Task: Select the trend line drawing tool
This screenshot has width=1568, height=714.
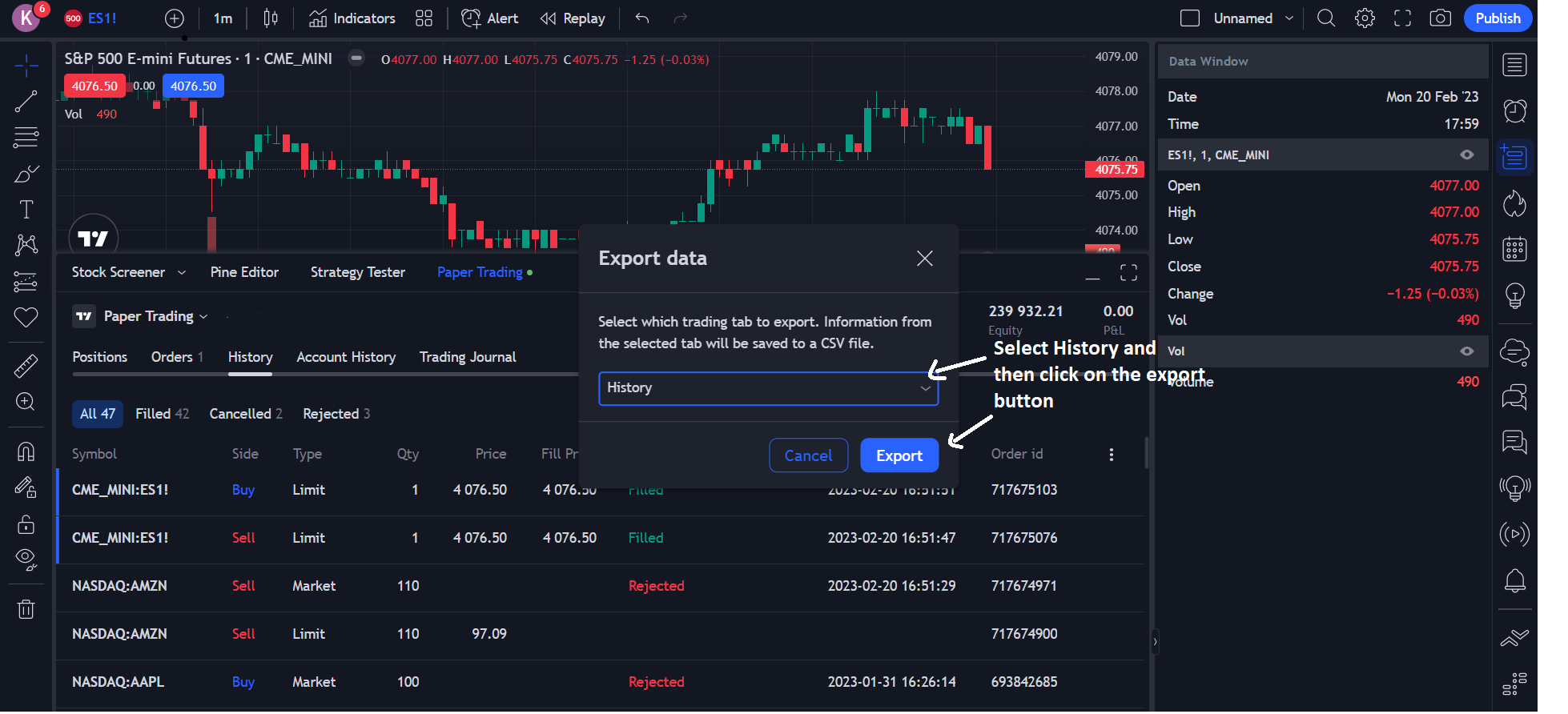Action: pos(26,101)
